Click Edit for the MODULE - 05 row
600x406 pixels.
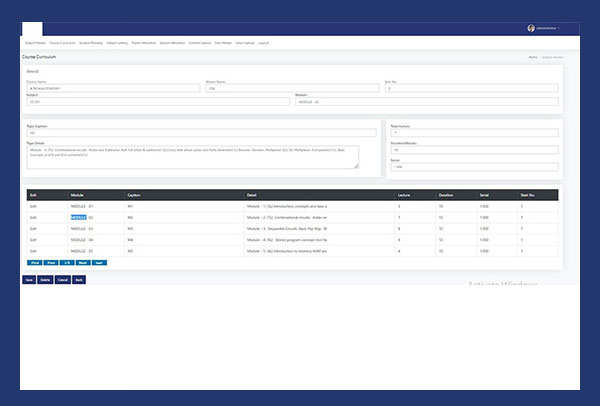[x=32, y=251]
